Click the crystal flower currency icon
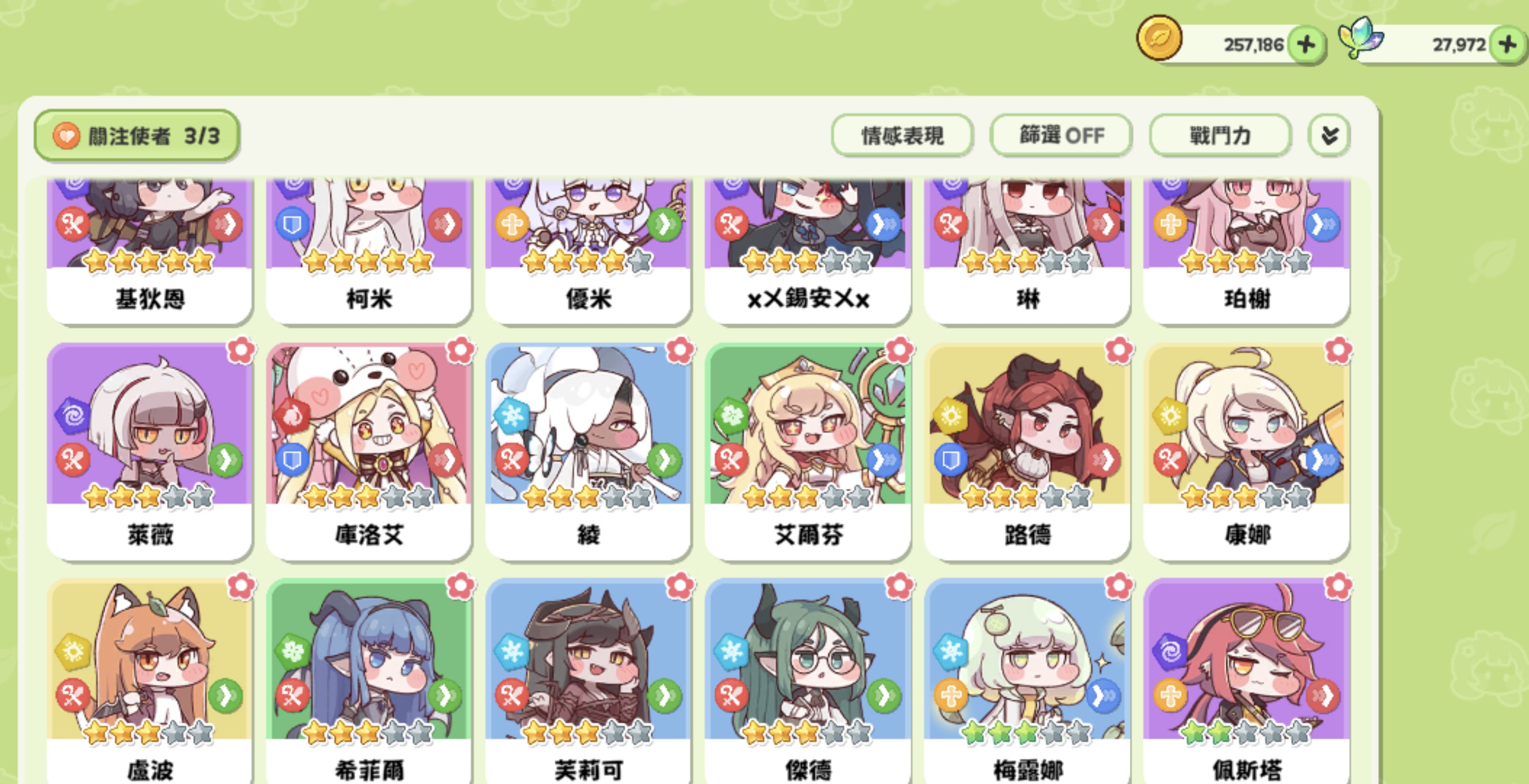 [x=1360, y=37]
